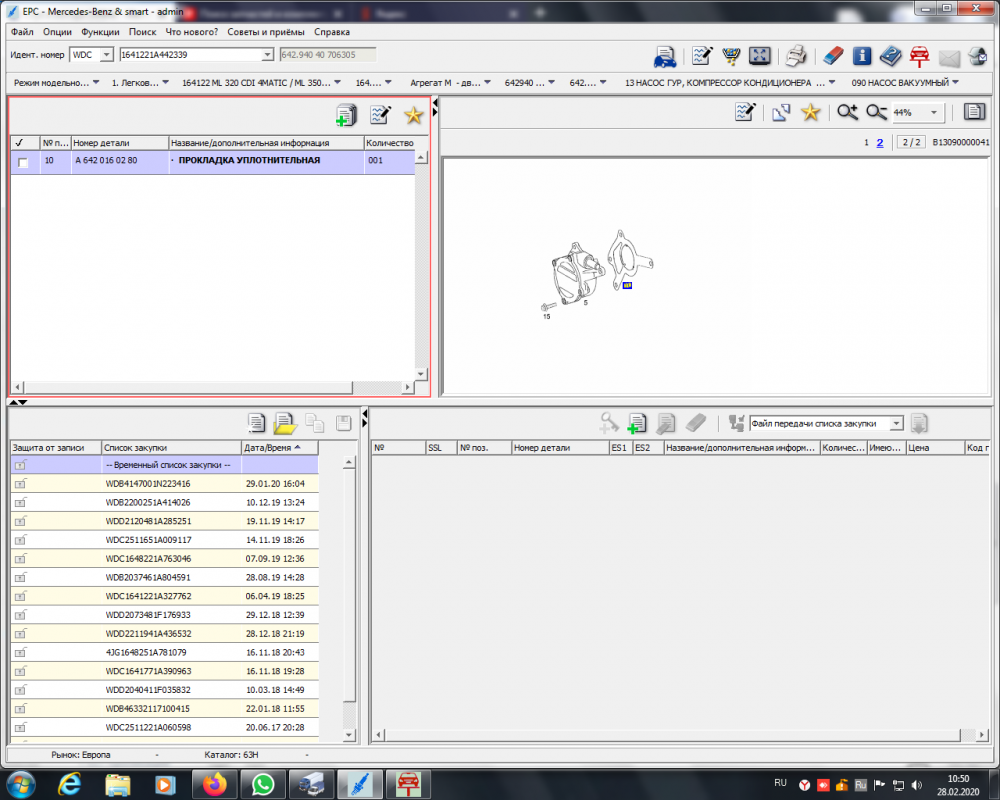This screenshot has width=1000, height=800.
Task: Launch WIS via red car lift icon
Action: coord(919,56)
